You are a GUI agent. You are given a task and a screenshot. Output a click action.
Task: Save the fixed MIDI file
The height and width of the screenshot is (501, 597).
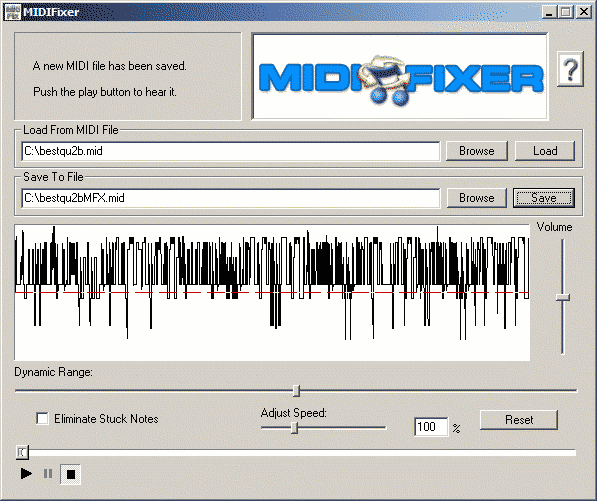tap(544, 198)
